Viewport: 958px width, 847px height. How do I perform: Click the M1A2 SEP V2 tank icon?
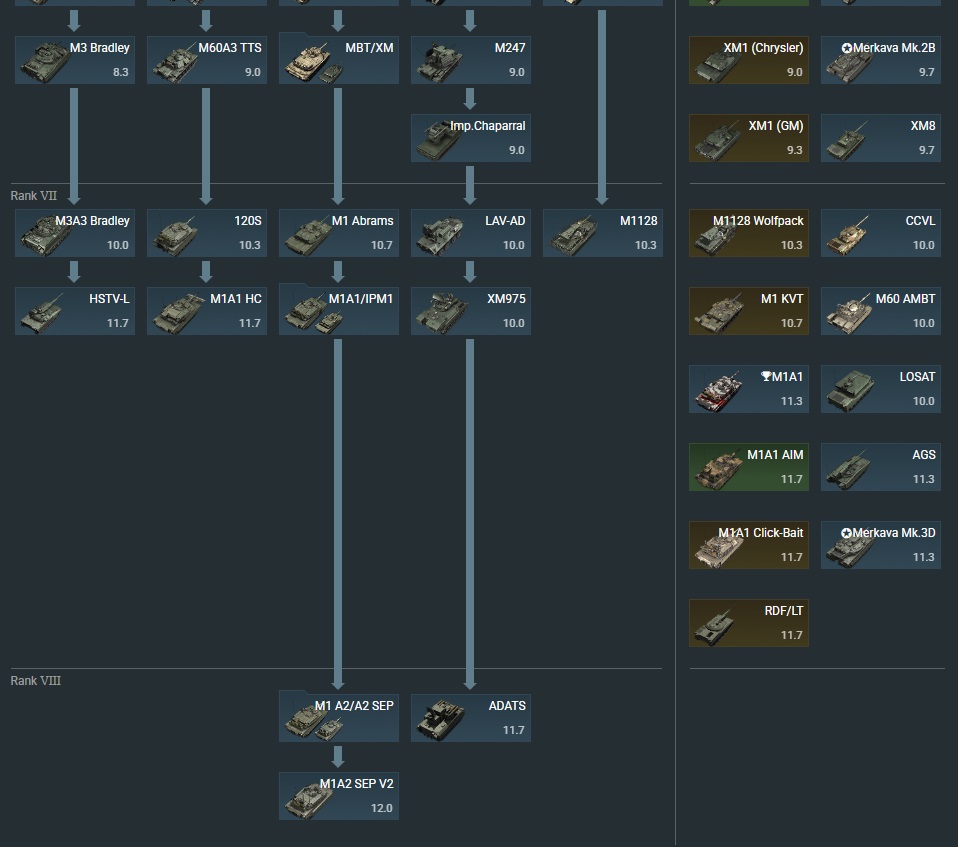click(x=309, y=801)
